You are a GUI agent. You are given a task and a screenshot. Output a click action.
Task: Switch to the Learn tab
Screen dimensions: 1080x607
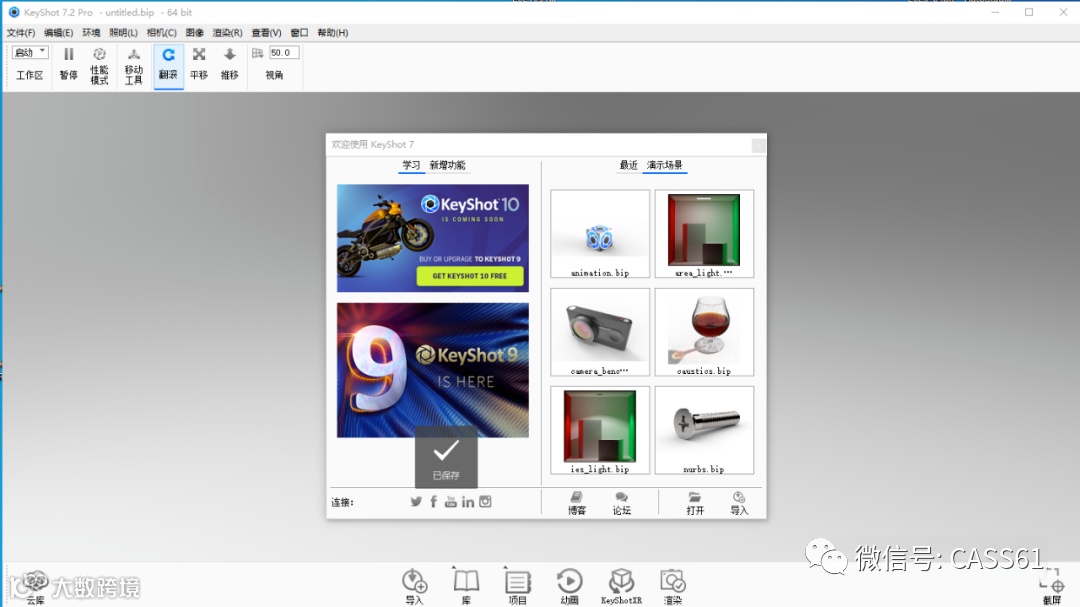tap(411, 165)
